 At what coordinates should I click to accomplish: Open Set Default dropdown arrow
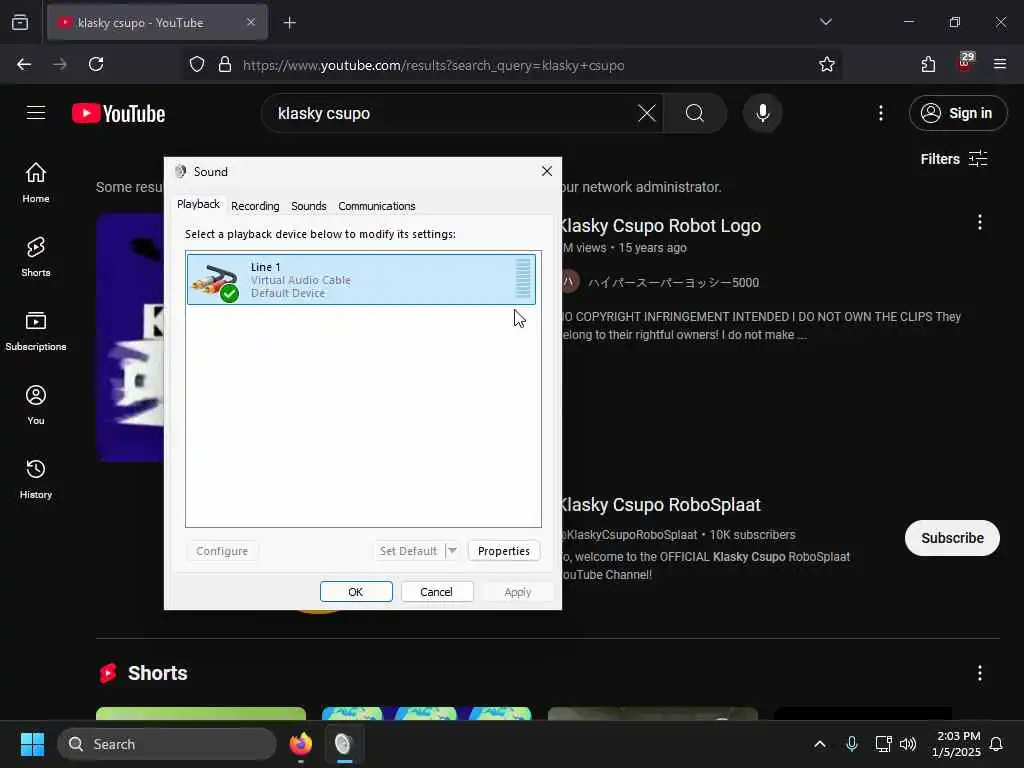click(452, 551)
